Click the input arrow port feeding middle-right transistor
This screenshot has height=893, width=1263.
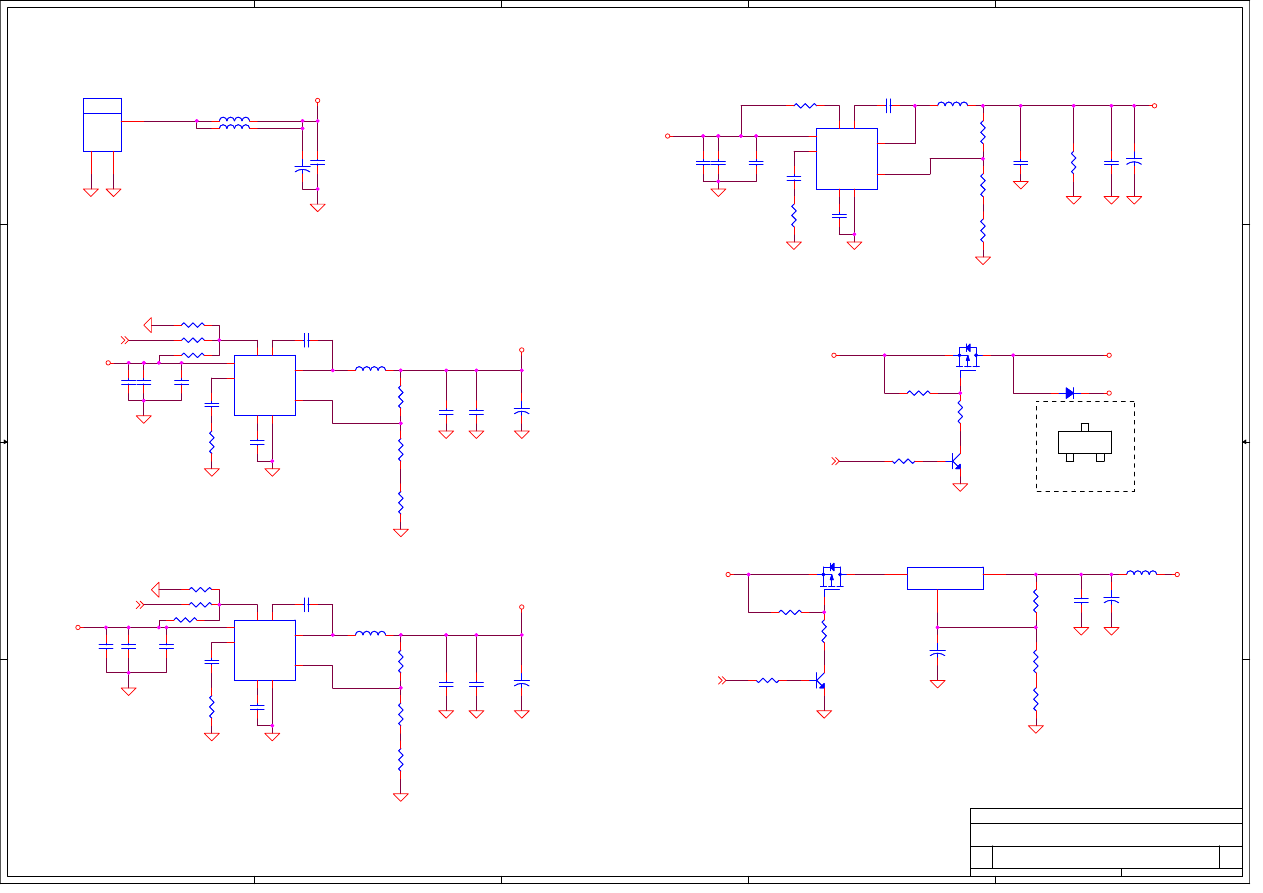(x=836, y=461)
